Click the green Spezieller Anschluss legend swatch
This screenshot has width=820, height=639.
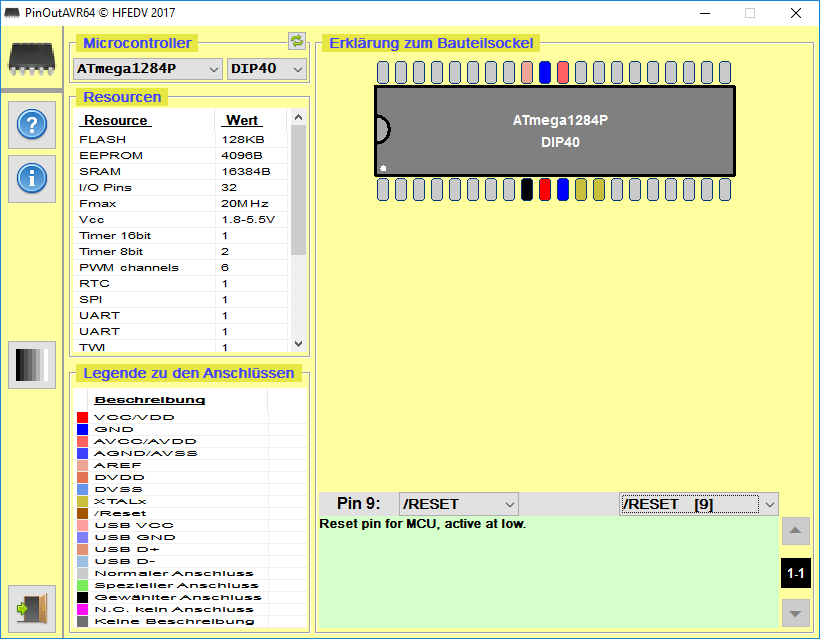83,586
